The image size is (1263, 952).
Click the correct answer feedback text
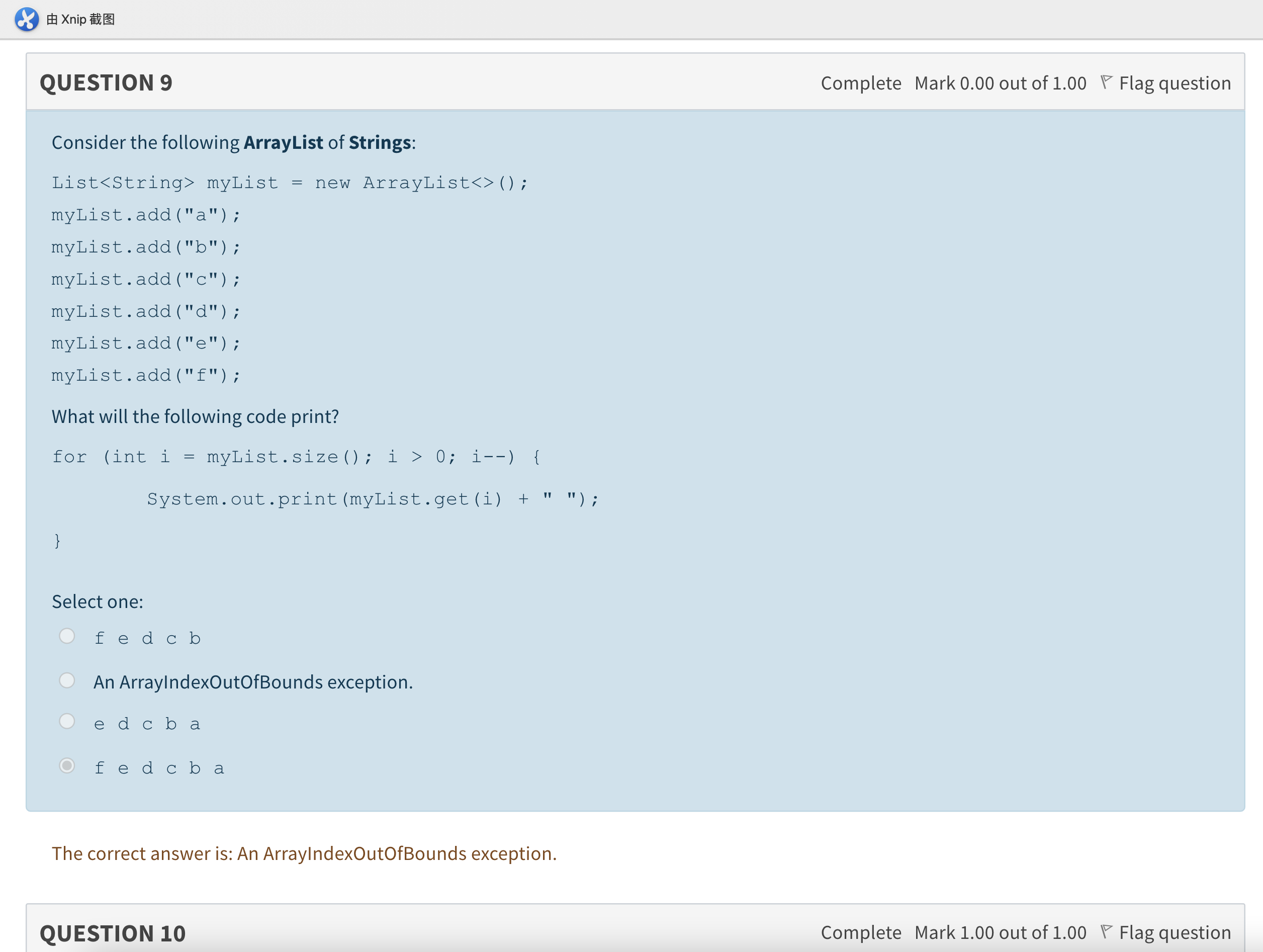click(x=304, y=854)
